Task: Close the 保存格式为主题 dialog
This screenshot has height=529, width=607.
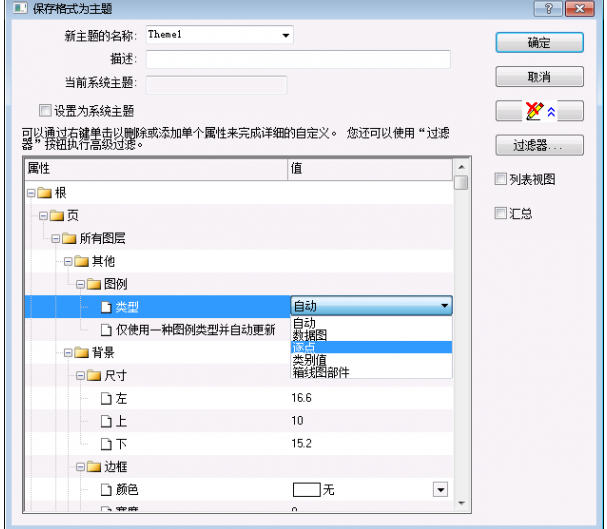Action: [x=580, y=9]
